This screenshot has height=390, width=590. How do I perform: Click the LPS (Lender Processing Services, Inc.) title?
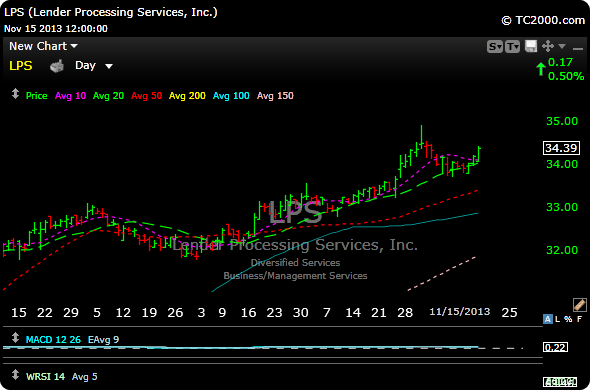coord(111,12)
